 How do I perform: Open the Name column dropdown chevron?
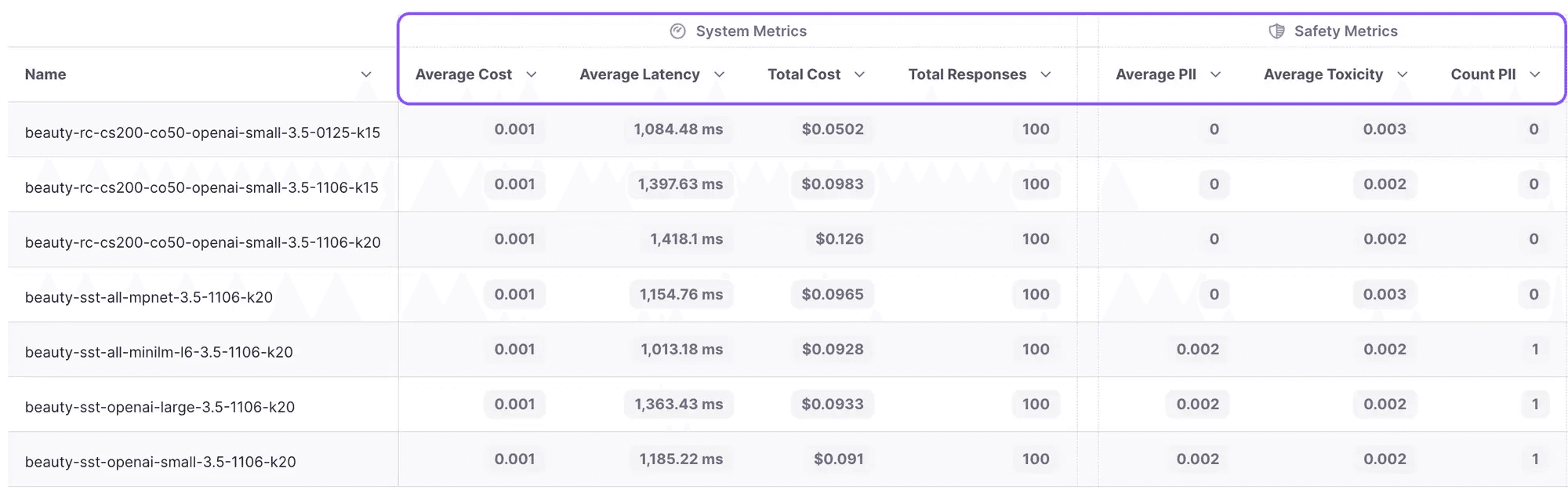tap(366, 74)
